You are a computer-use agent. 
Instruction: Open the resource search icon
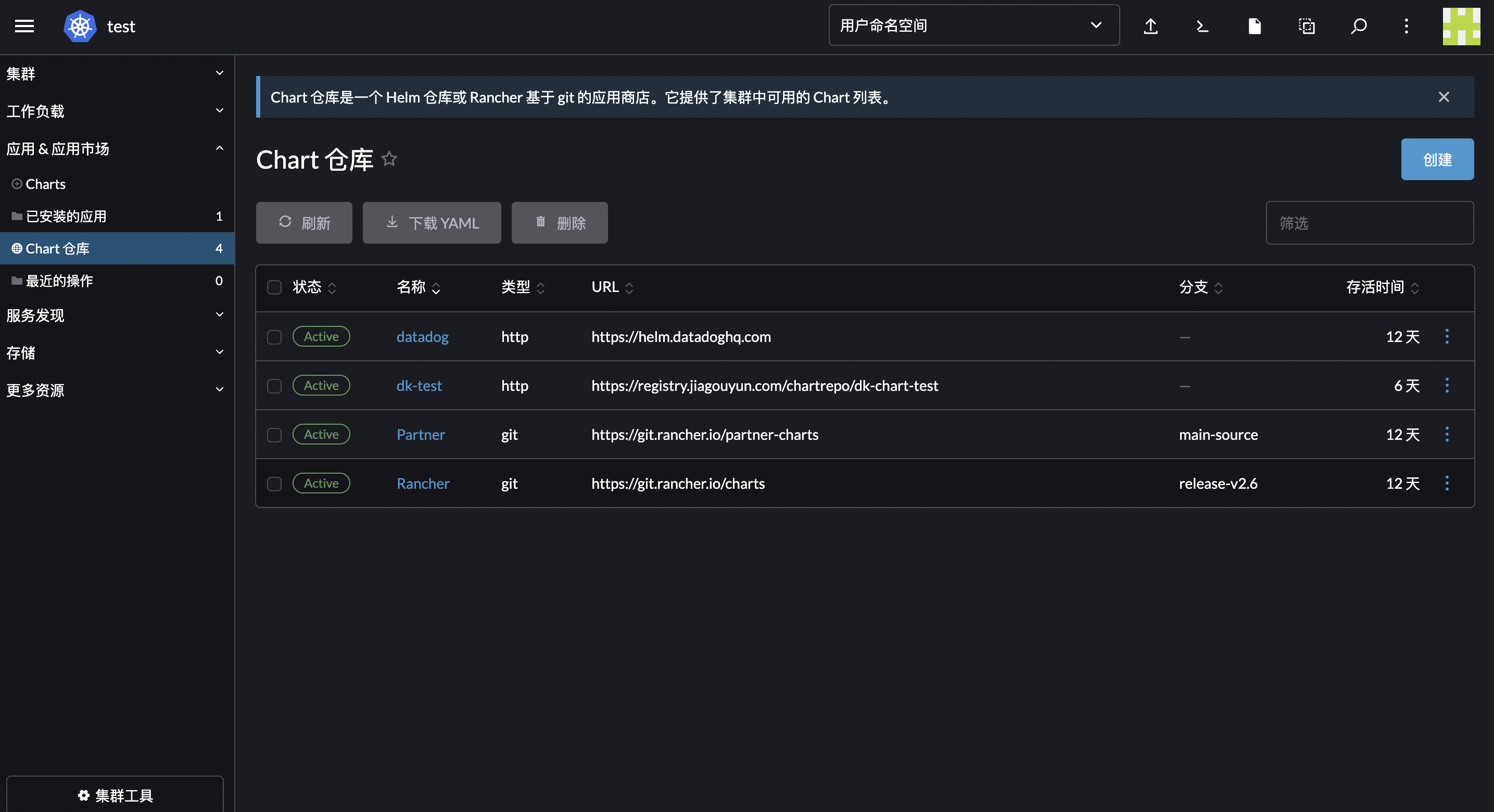pyautogui.click(x=1359, y=26)
